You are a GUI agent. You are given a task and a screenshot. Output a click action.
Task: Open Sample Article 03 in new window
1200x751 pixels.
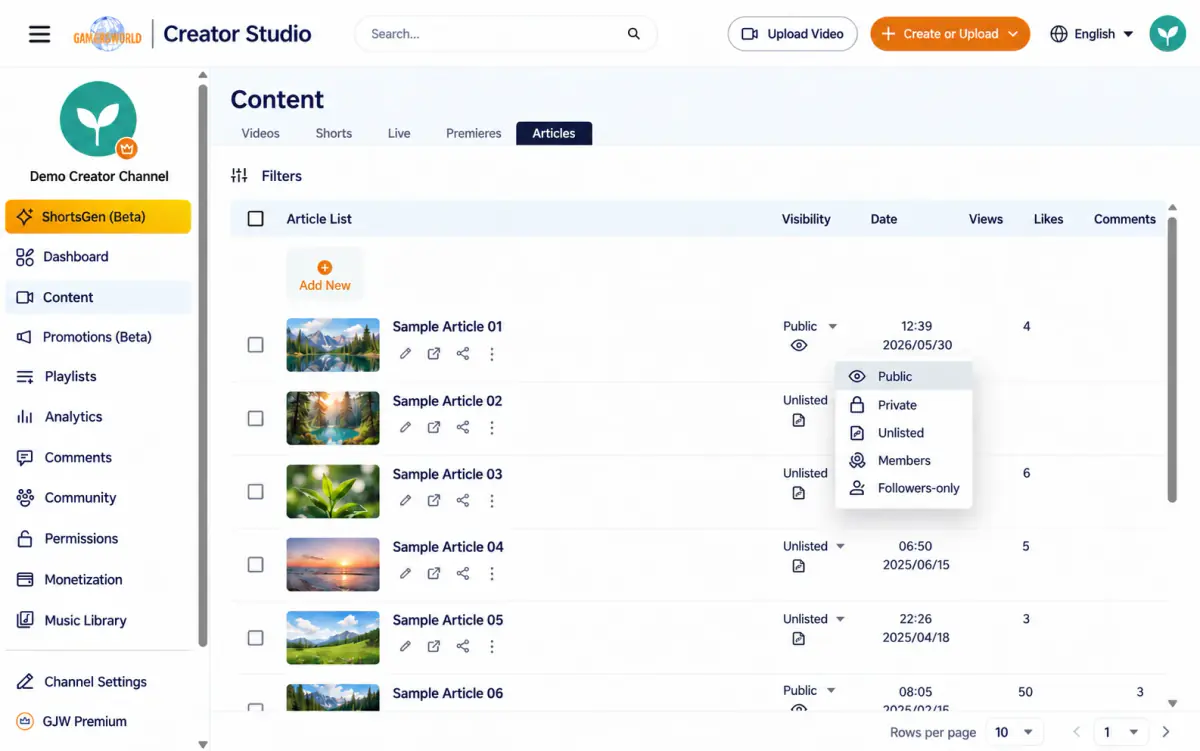[434, 501]
